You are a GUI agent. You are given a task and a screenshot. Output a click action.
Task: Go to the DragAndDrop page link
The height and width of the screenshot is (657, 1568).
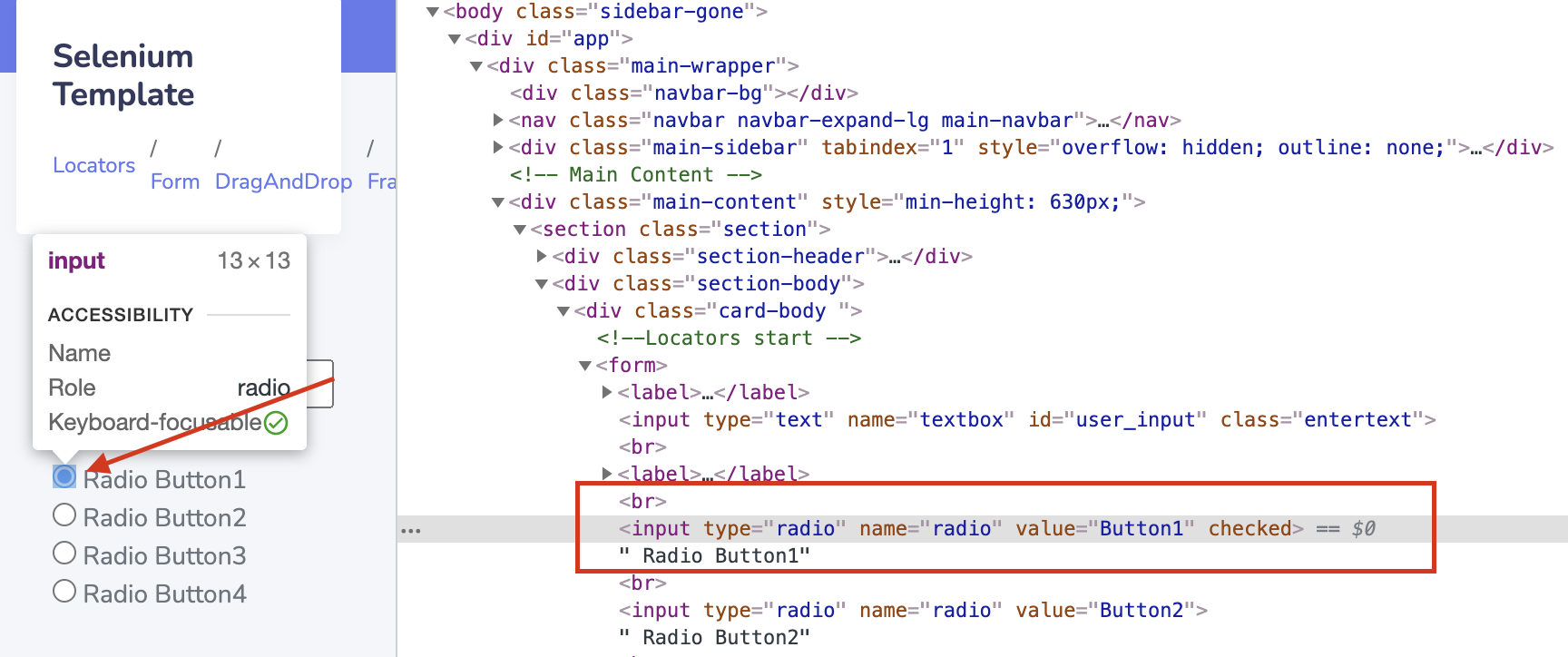click(283, 181)
